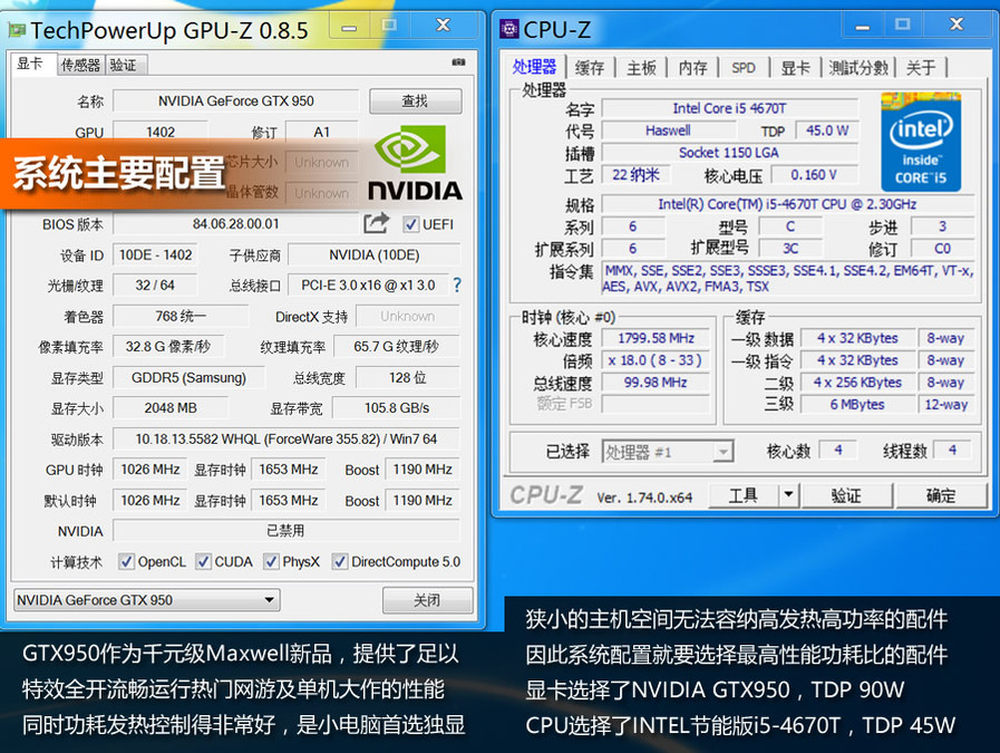The height and width of the screenshot is (753, 1000).
Task: Select the 关于 tab in CPU-Z
Action: click(921, 68)
